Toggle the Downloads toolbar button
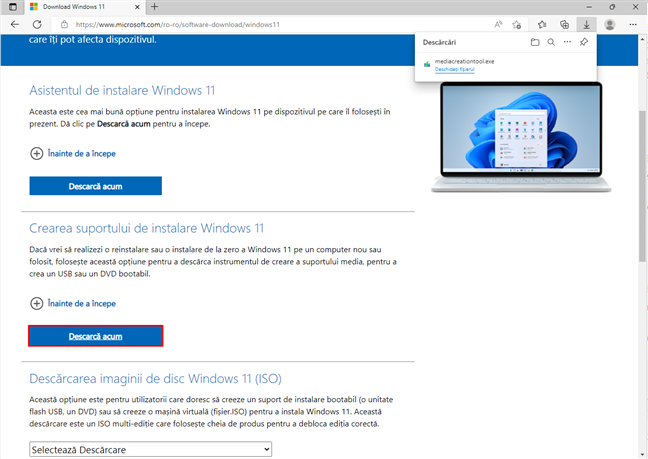The width and height of the screenshot is (648, 459). click(x=586, y=24)
